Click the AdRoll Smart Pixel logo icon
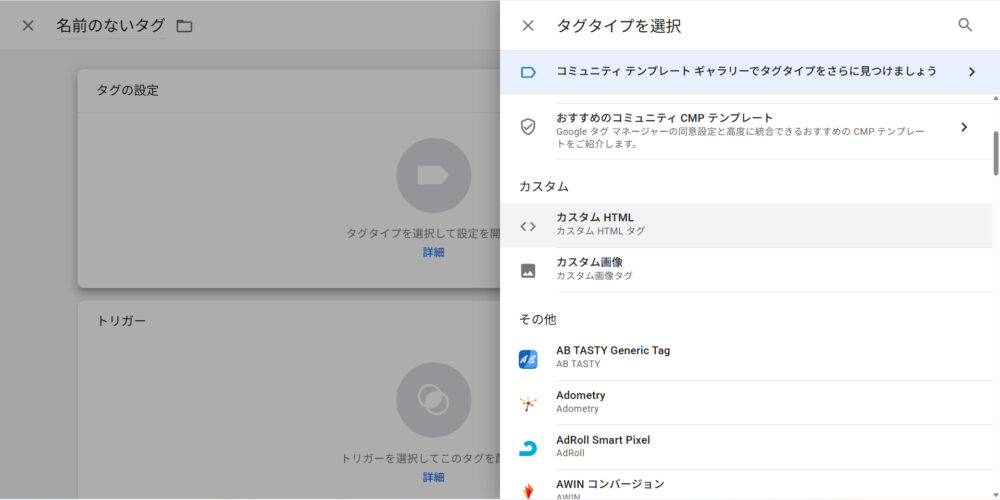1000x500 pixels. pyautogui.click(x=528, y=447)
